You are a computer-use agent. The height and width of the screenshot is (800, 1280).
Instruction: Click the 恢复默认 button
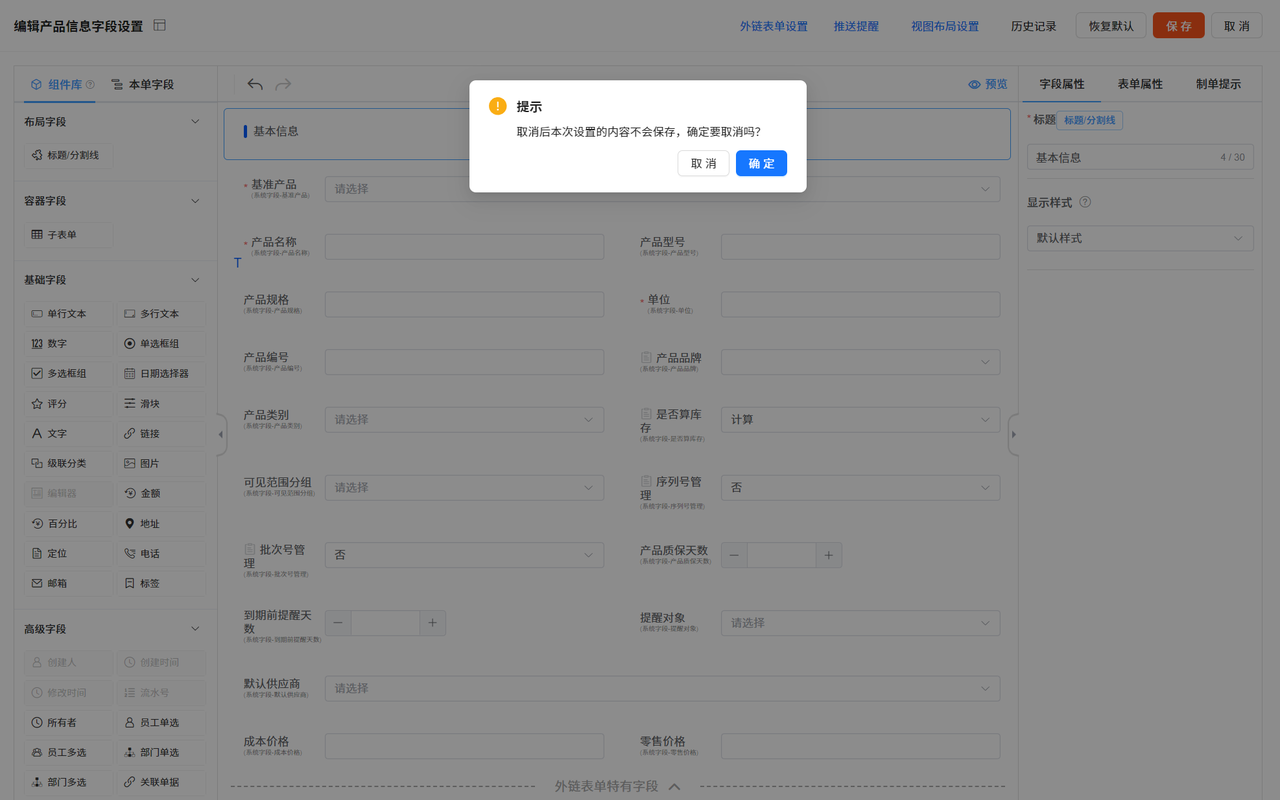1110,25
